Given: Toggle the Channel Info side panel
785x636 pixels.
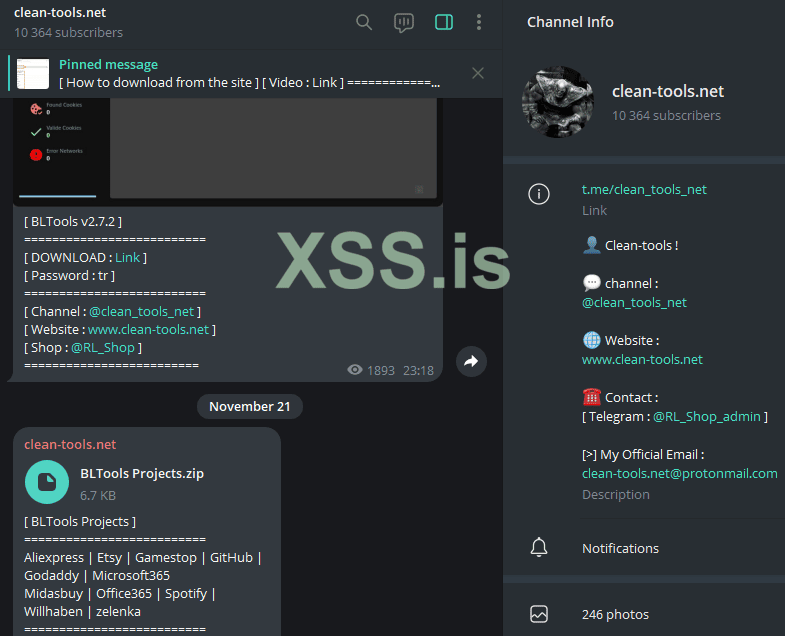Looking at the screenshot, I should pyautogui.click(x=444, y=23).
